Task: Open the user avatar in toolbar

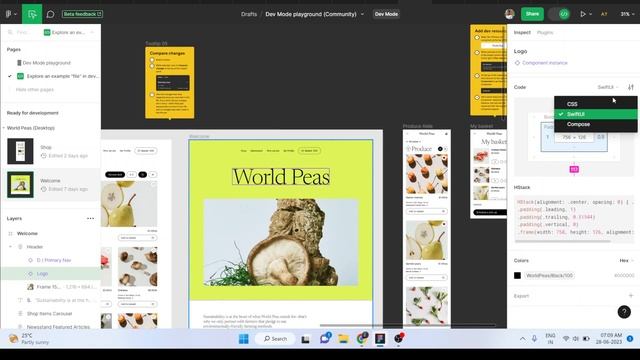Action: coord(509,14)
